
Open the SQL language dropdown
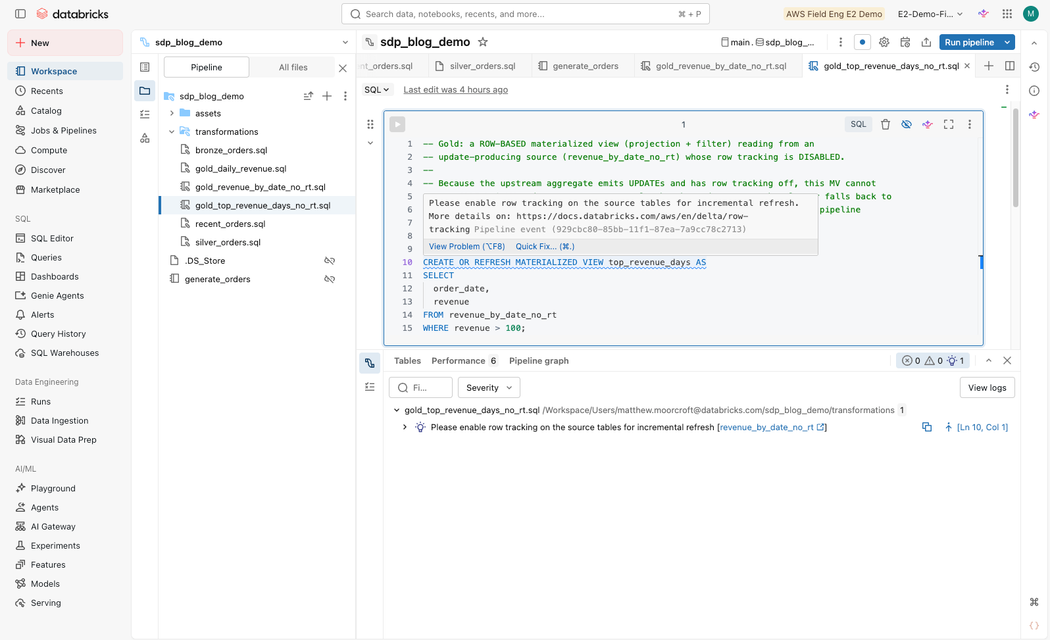coord(376,89)
